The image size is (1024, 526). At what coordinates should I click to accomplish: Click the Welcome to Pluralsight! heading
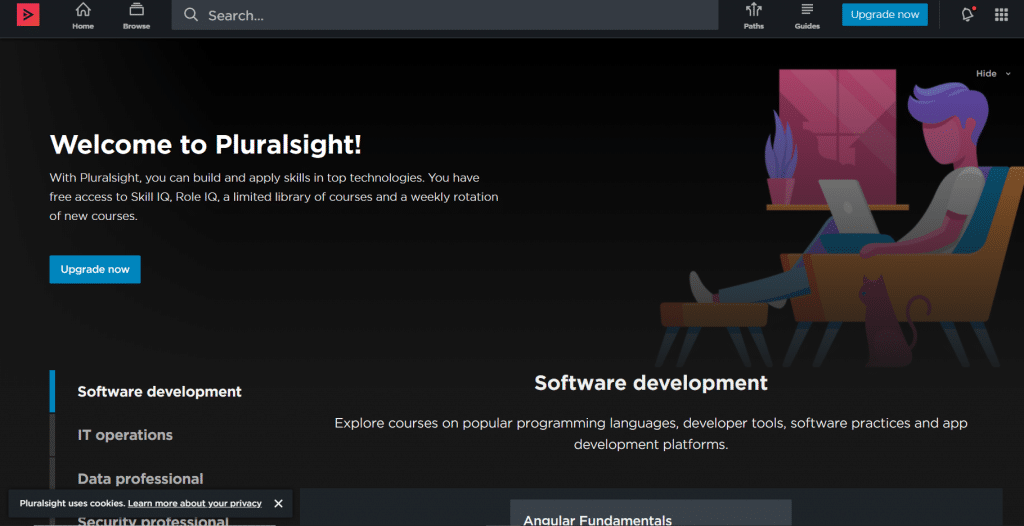coord(206,144)
